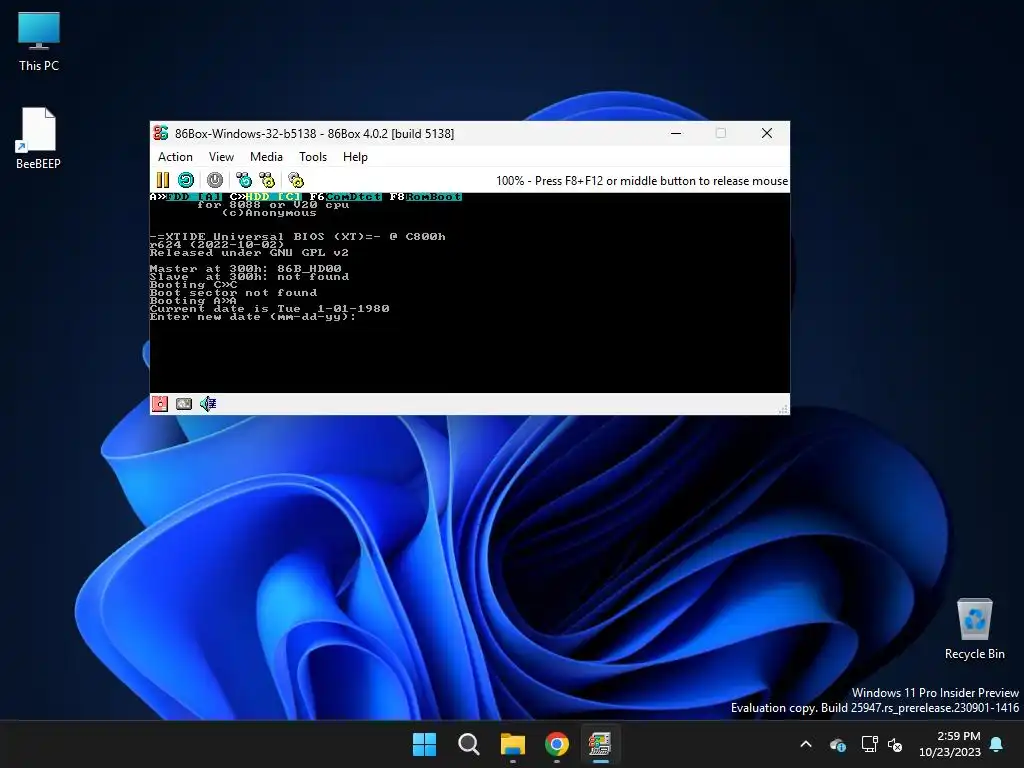
Task: Open the Windows Start menu
Action: coord(424,744)
